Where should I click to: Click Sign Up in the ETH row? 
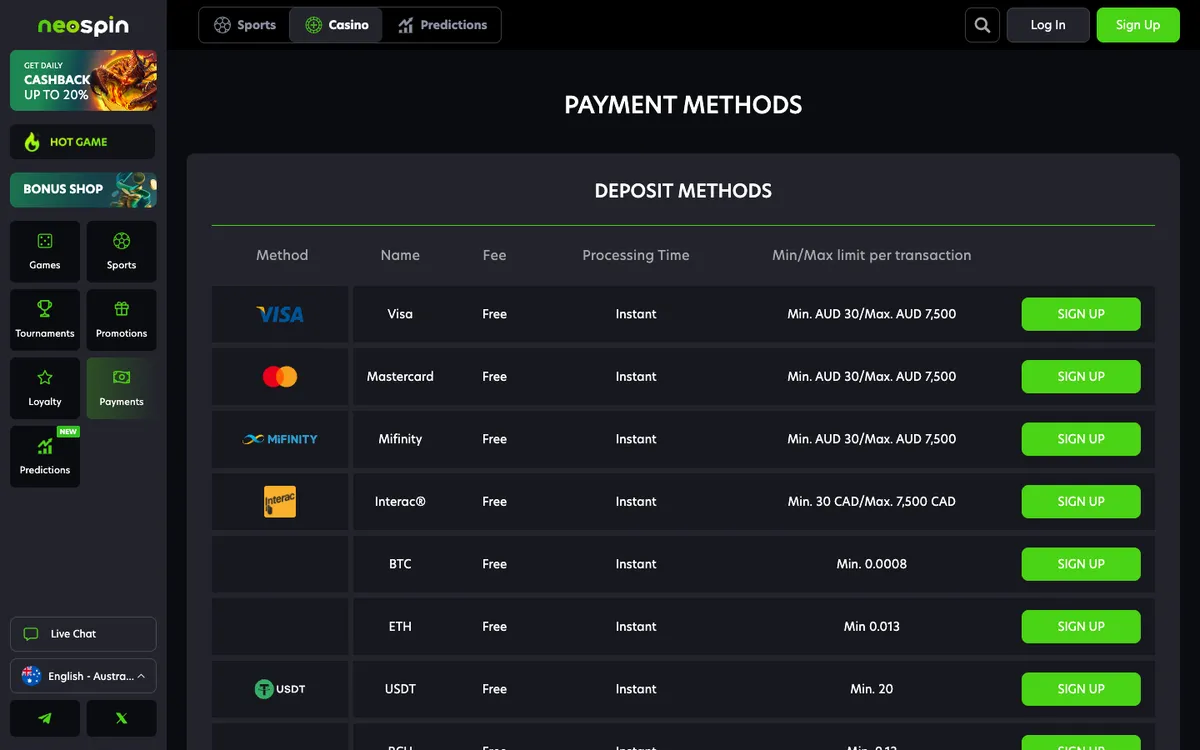pos(1081,627)
